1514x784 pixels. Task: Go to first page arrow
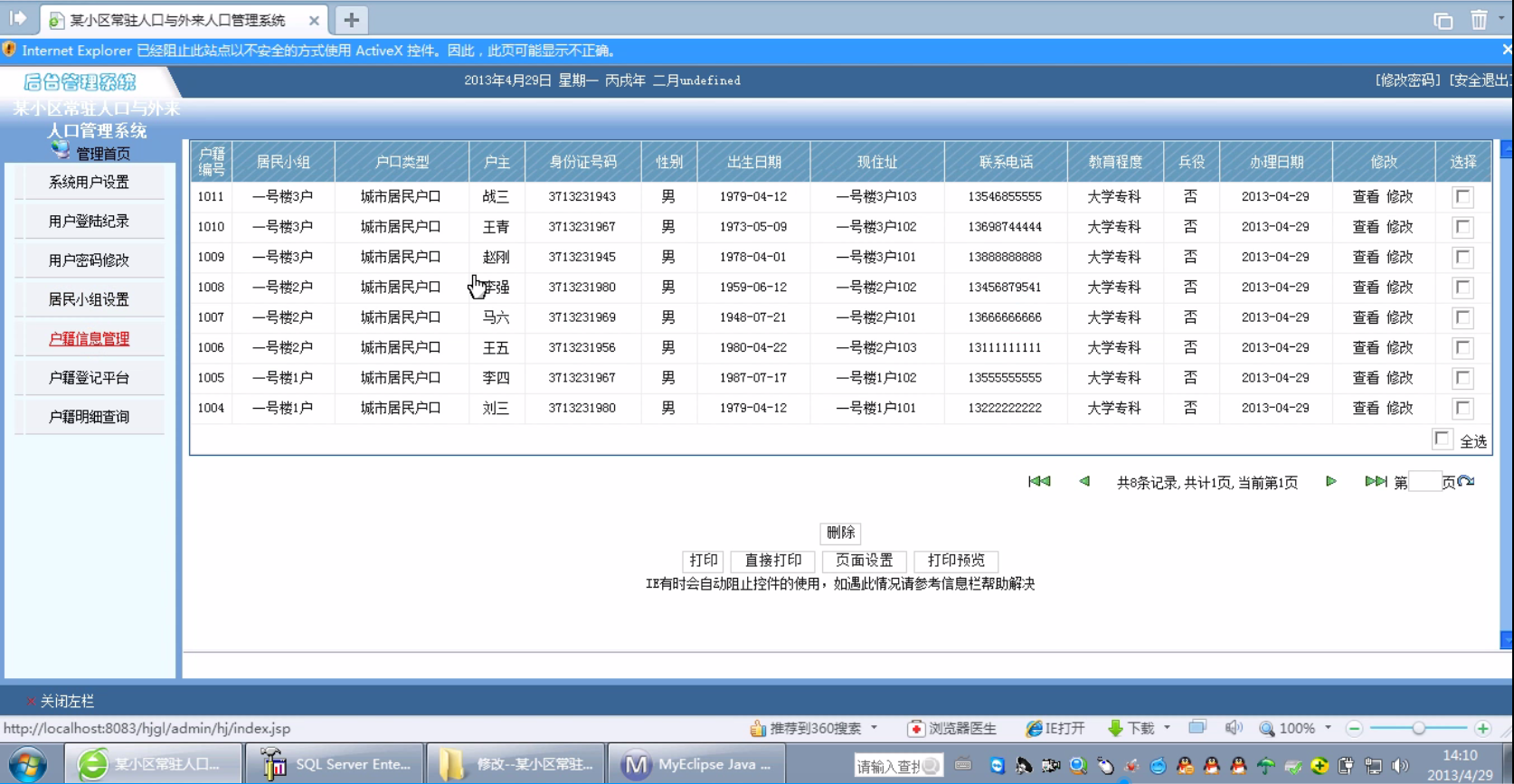tap(1039, 481)
